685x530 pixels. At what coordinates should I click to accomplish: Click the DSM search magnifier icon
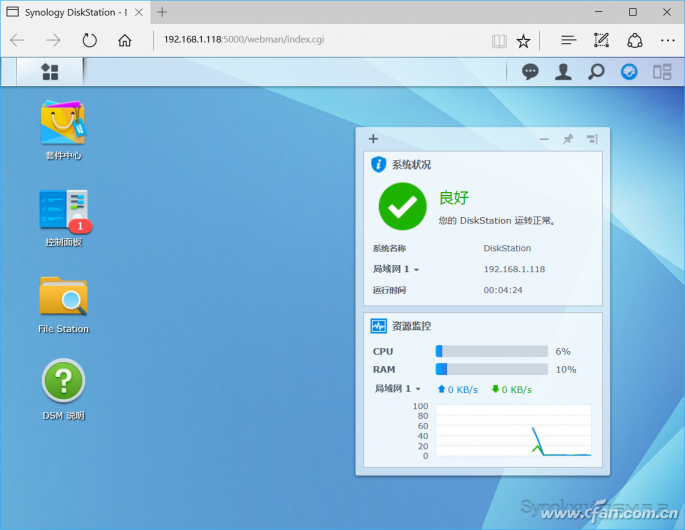click(x=596, y=72)
